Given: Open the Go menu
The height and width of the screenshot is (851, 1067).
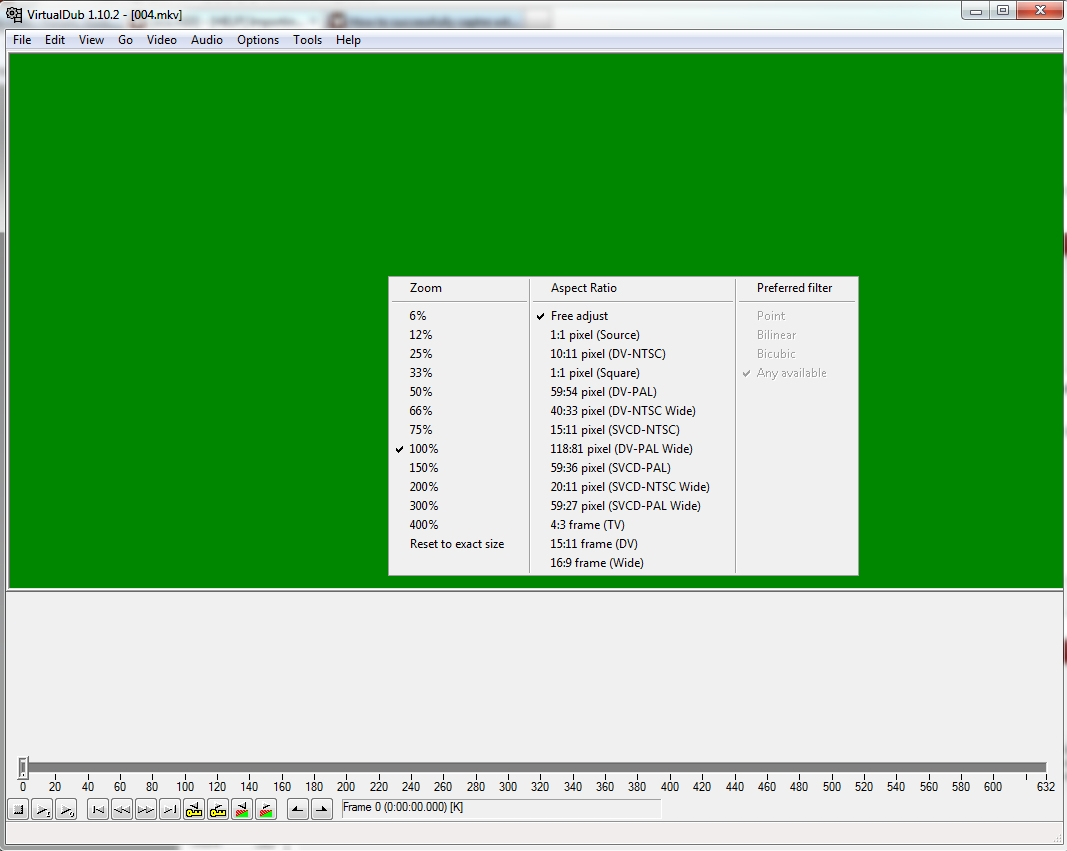Looking at the screenshot, I should pos(125,40).
